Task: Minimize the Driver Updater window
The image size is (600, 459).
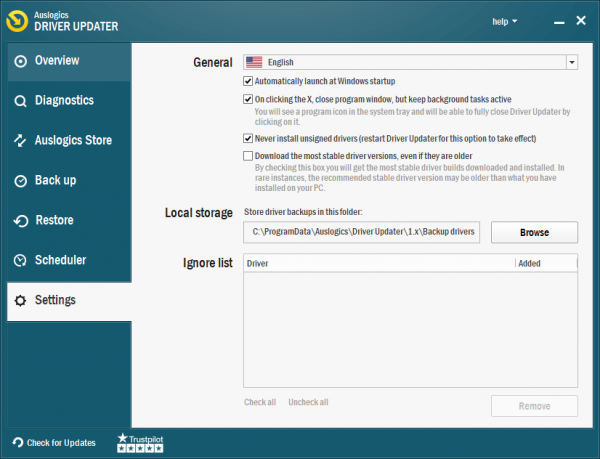Action: (x=559, y=22)
